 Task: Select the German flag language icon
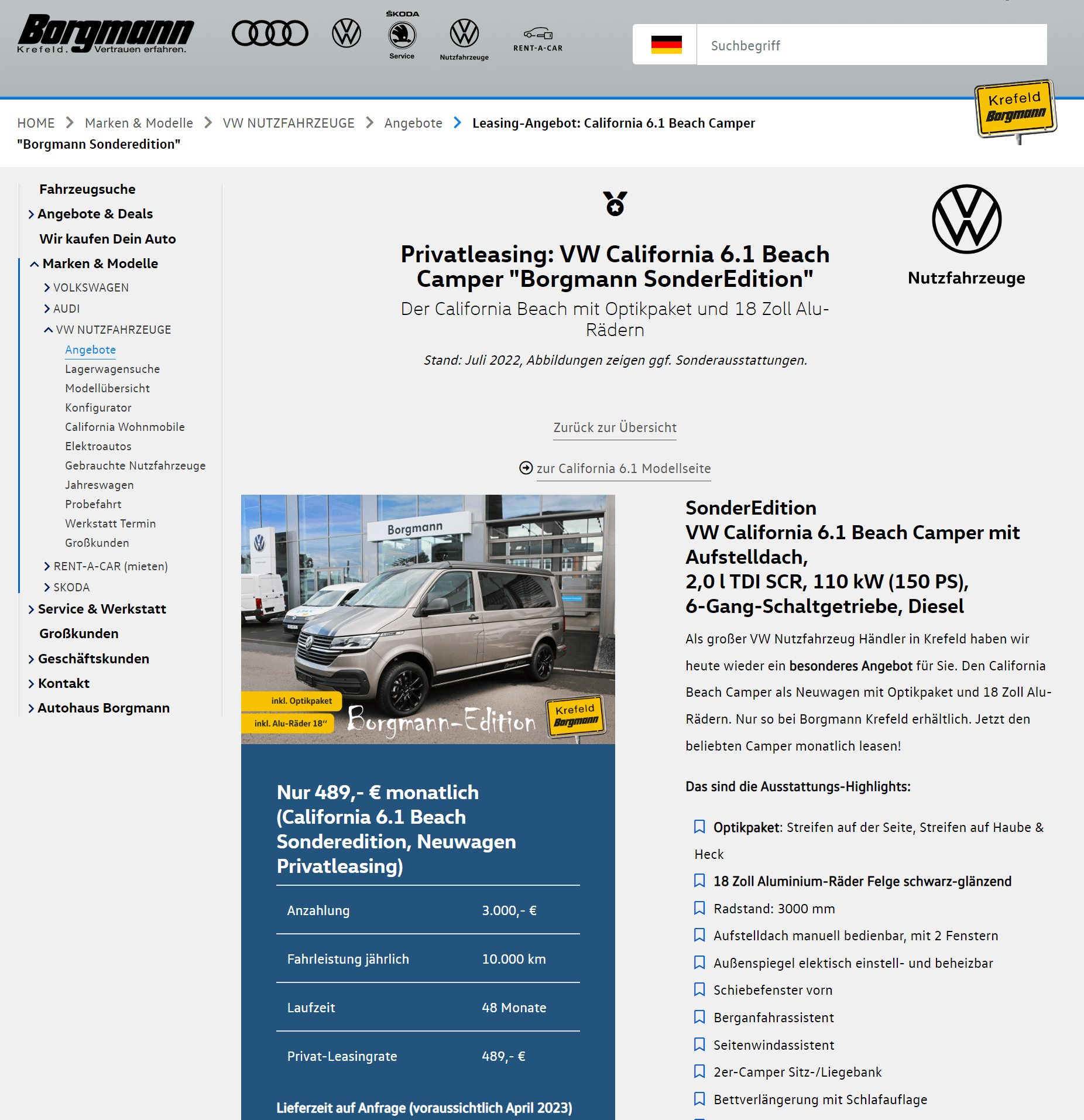[x=666, y=44]
